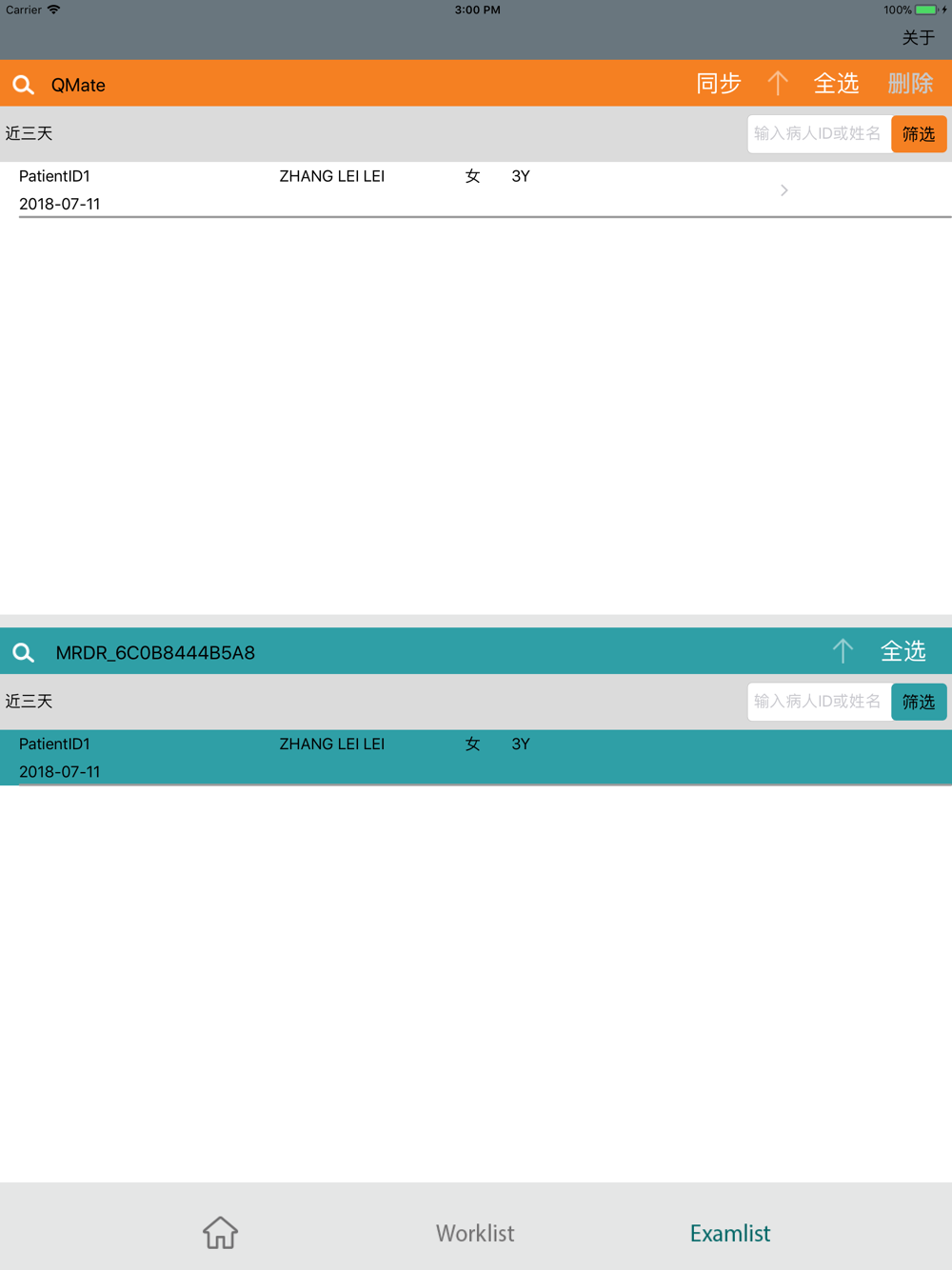
Task: Tap 全选 in the orange QMate bar
Action: click(837, 84)
